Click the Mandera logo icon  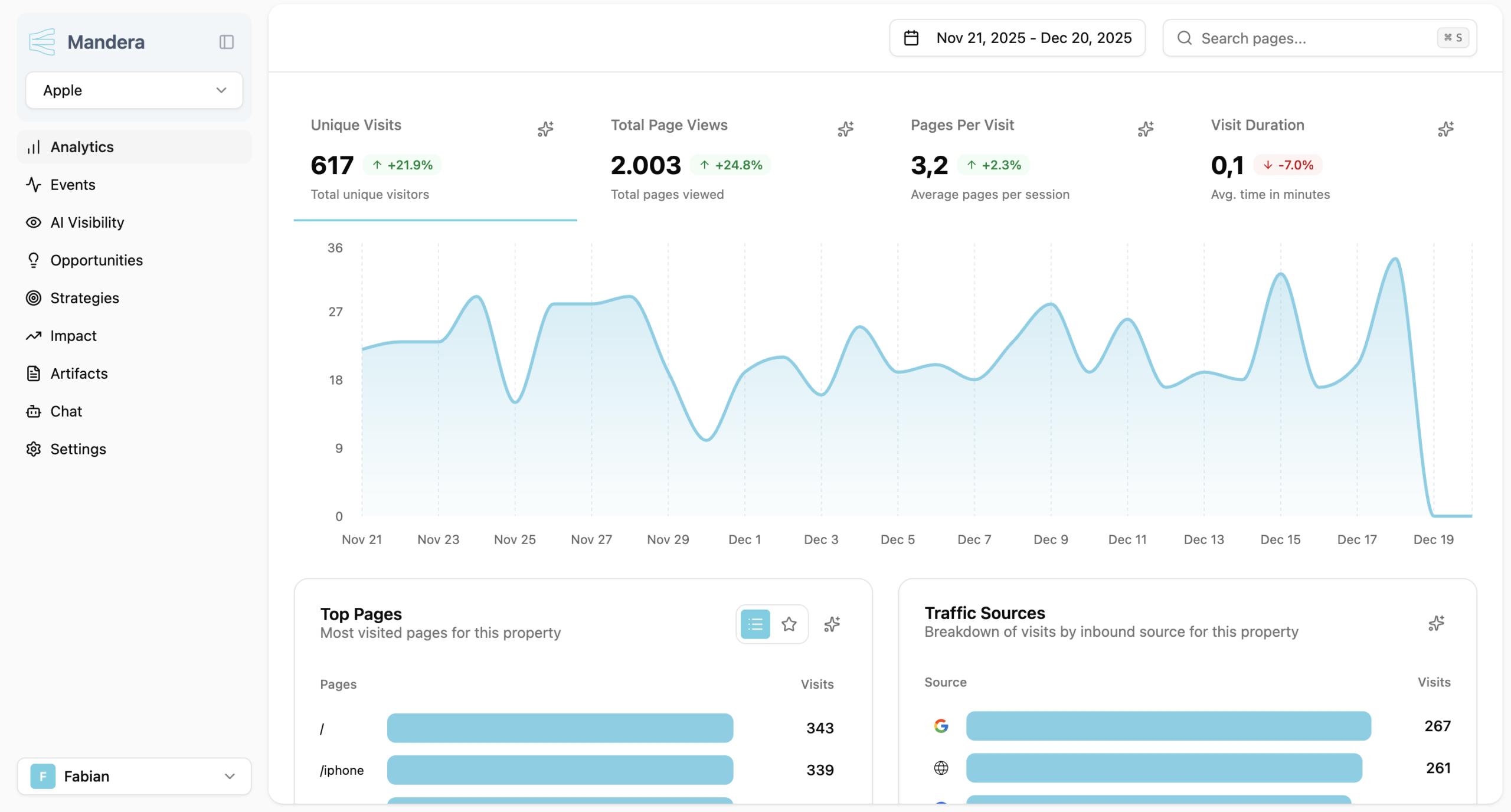click(42, 42)
